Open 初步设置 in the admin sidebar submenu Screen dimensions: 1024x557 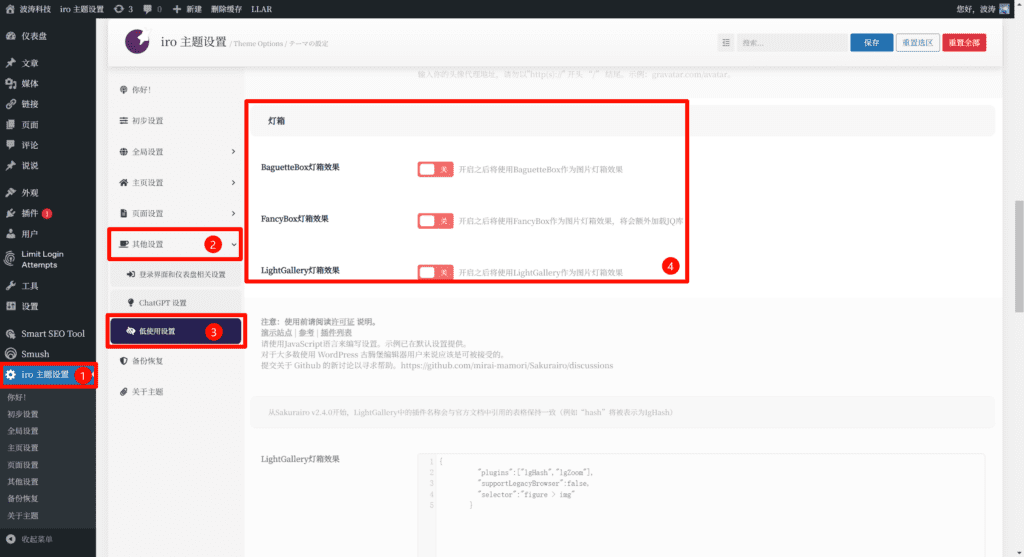click(23, 414)
